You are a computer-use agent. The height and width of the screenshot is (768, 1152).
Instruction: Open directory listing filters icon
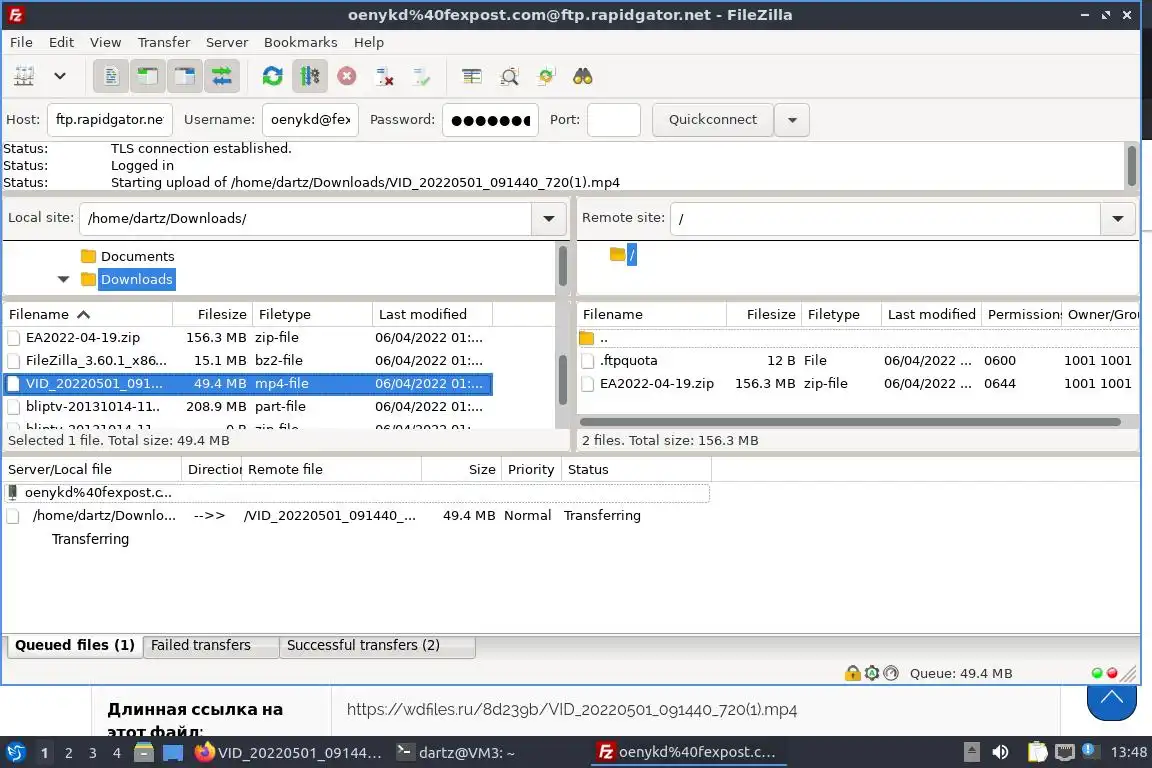[x=472, y=76]
